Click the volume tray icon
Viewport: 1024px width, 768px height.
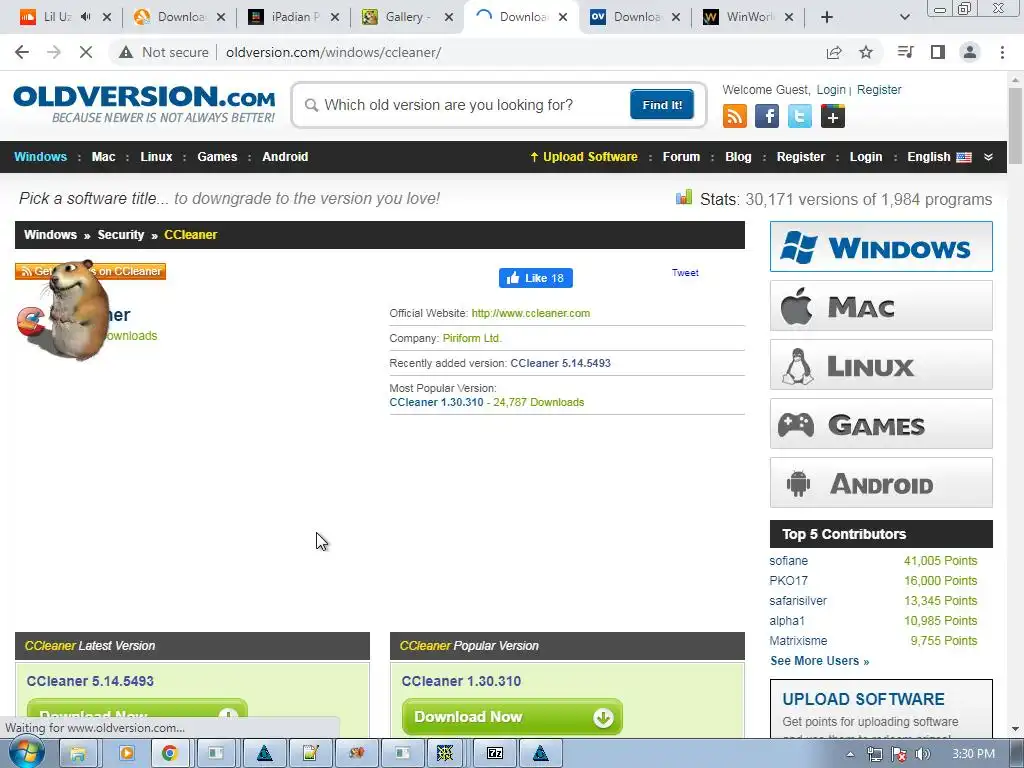(x=922, y=754)
